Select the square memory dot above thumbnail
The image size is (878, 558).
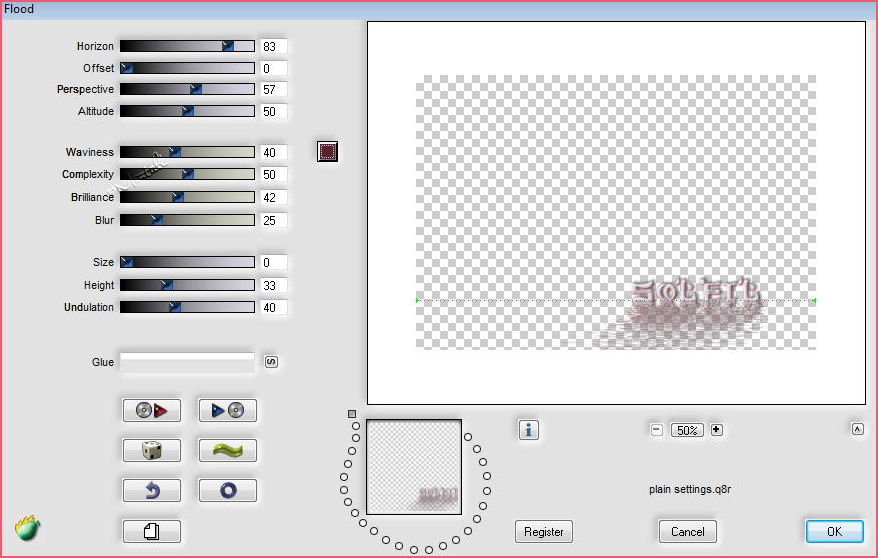pos(352,413)
